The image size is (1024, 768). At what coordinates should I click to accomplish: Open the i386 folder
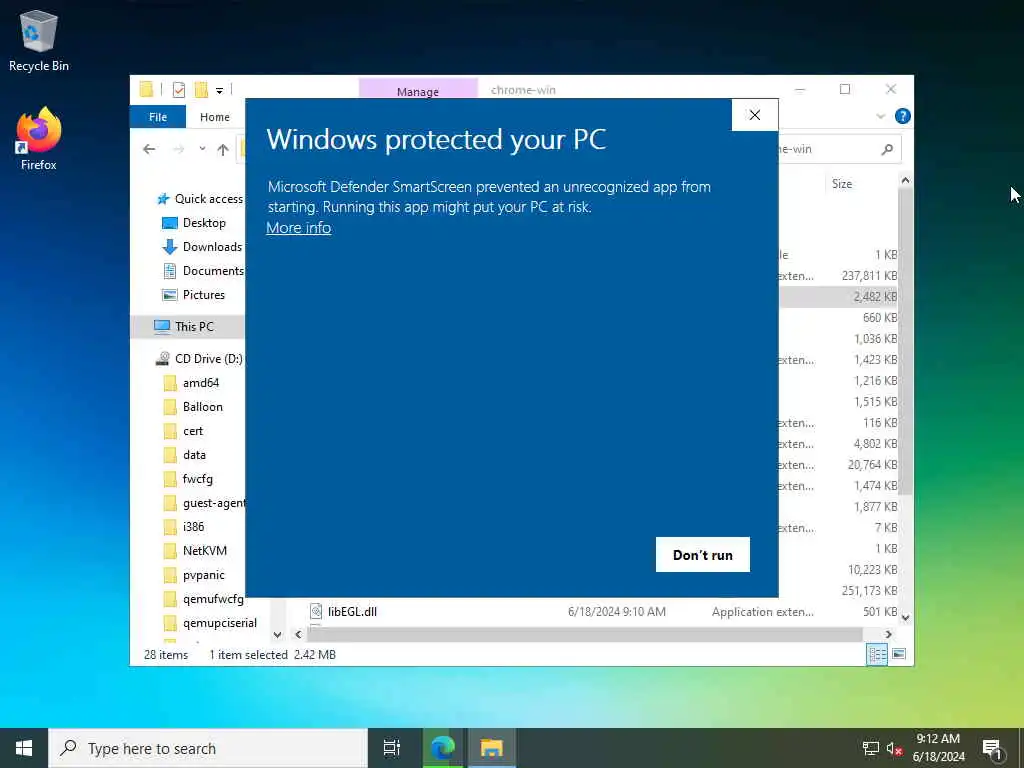point(184,526)
